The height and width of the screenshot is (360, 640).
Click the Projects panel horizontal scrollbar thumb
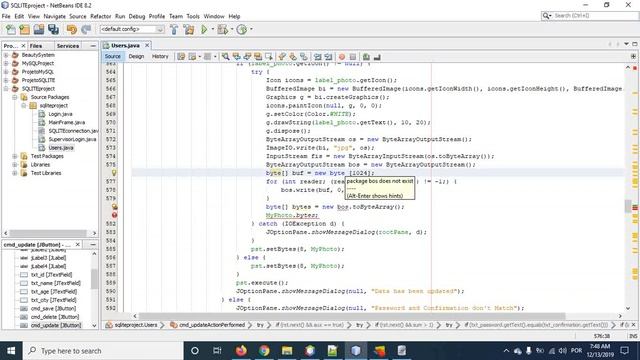[48, 233]
